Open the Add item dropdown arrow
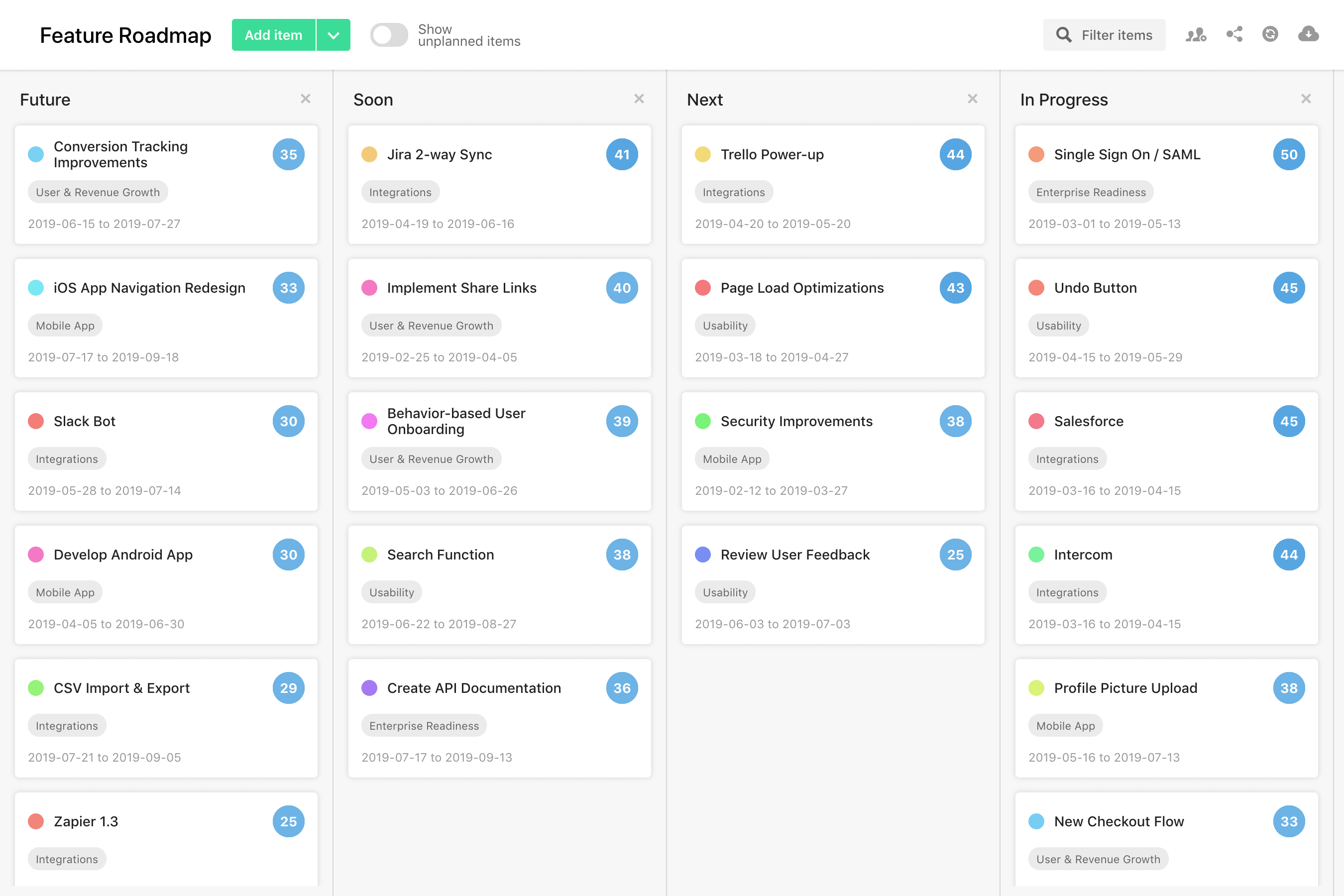The width and height of the screenshot is (1344, 896). click(x=333, y=35)
